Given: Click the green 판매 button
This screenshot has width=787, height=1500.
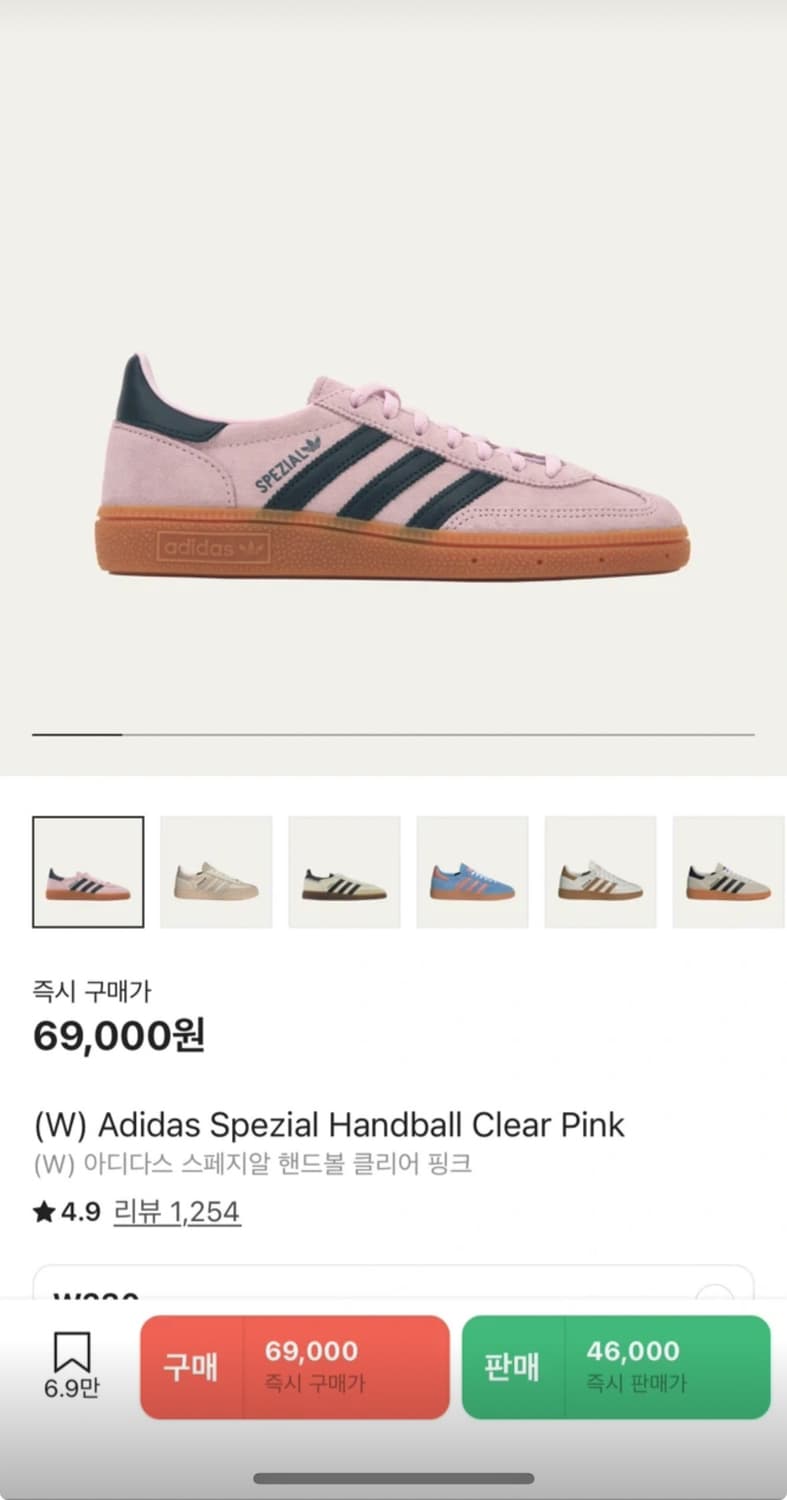Looking at the screenshot, I should (512, 1367).
